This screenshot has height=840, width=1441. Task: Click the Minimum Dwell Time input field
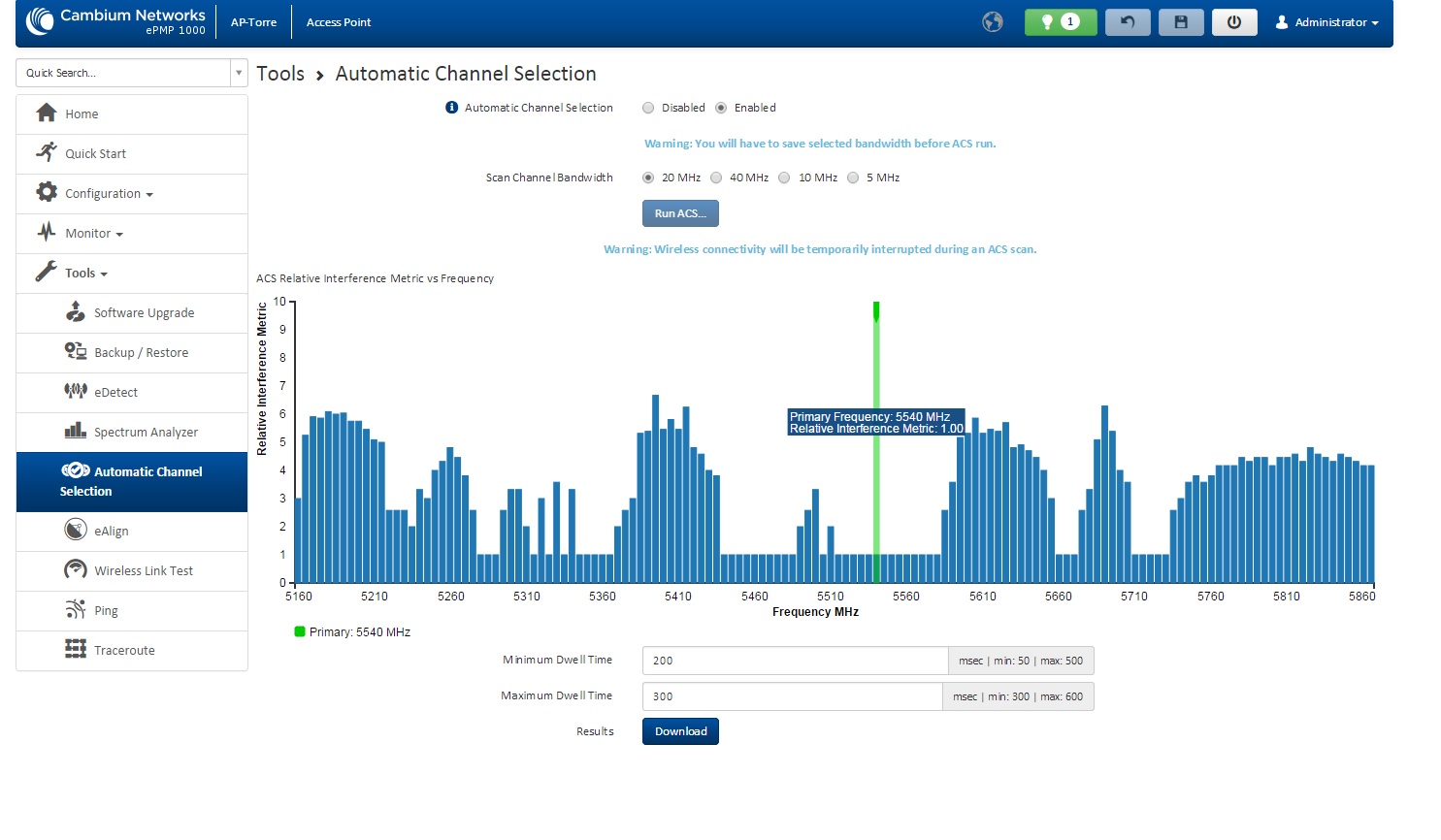tap(795, 661)
